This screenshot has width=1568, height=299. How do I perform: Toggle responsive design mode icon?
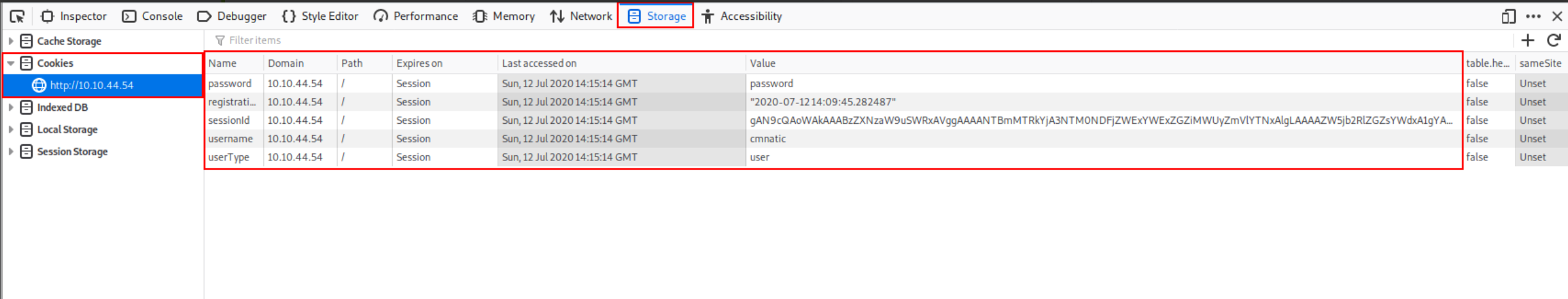(x=1509, y=17)
